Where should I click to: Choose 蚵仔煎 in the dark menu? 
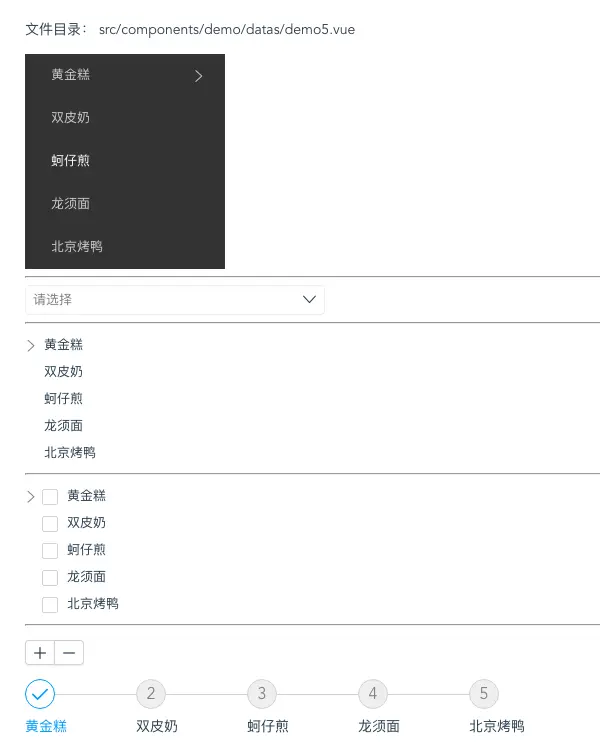[x=125, y=161]
